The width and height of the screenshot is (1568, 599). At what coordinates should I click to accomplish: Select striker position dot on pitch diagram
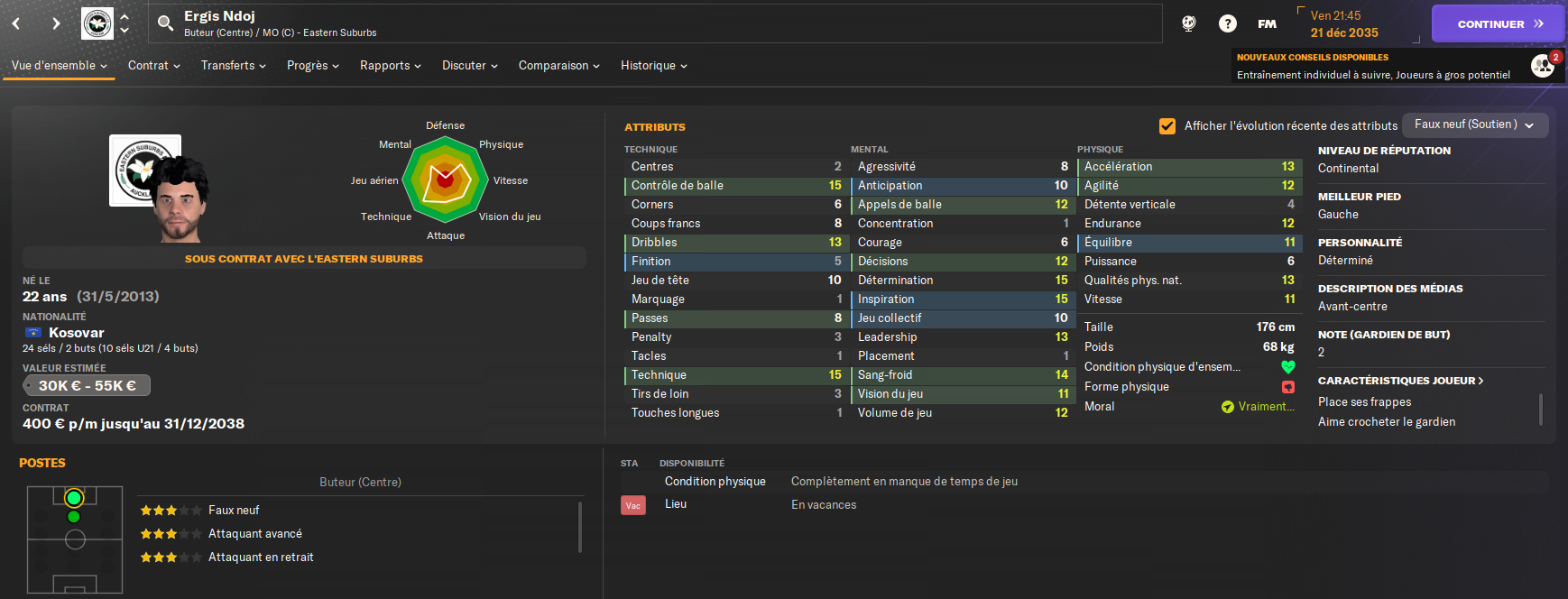coord(74,498)
